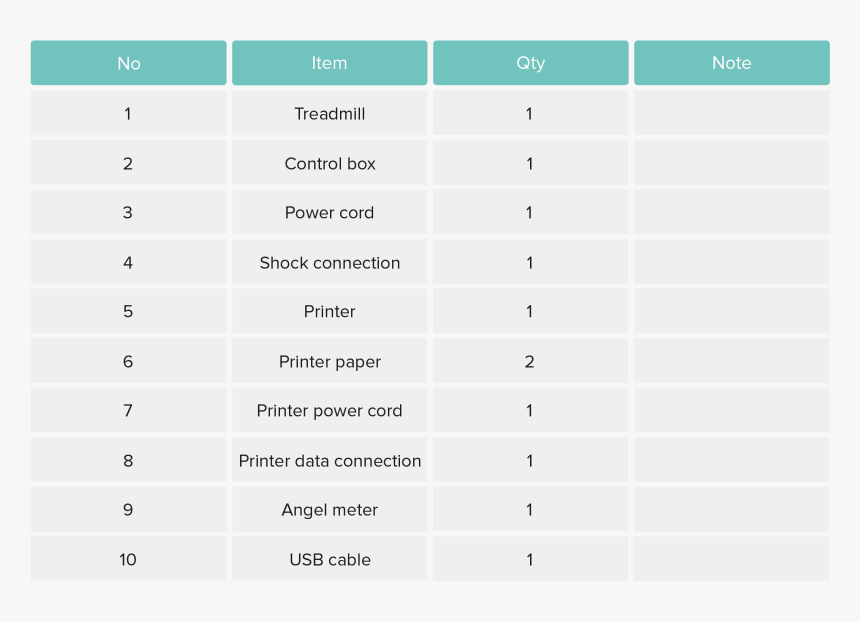
Task: Select the Printer data connection cell
Action: point(330,460)
